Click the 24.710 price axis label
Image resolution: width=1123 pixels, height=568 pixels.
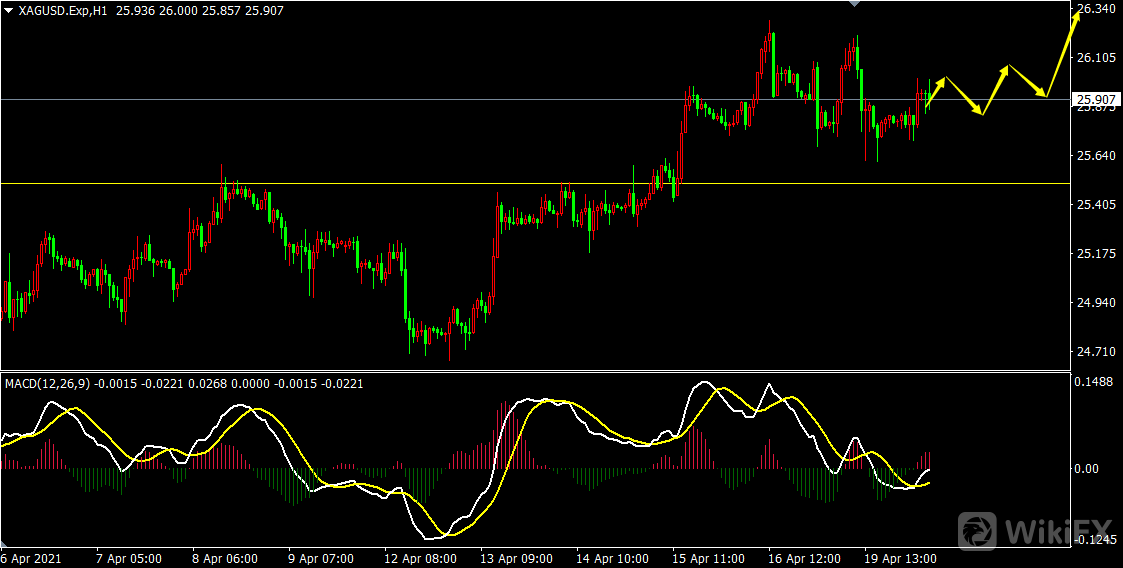click(x=1095, y=352)
